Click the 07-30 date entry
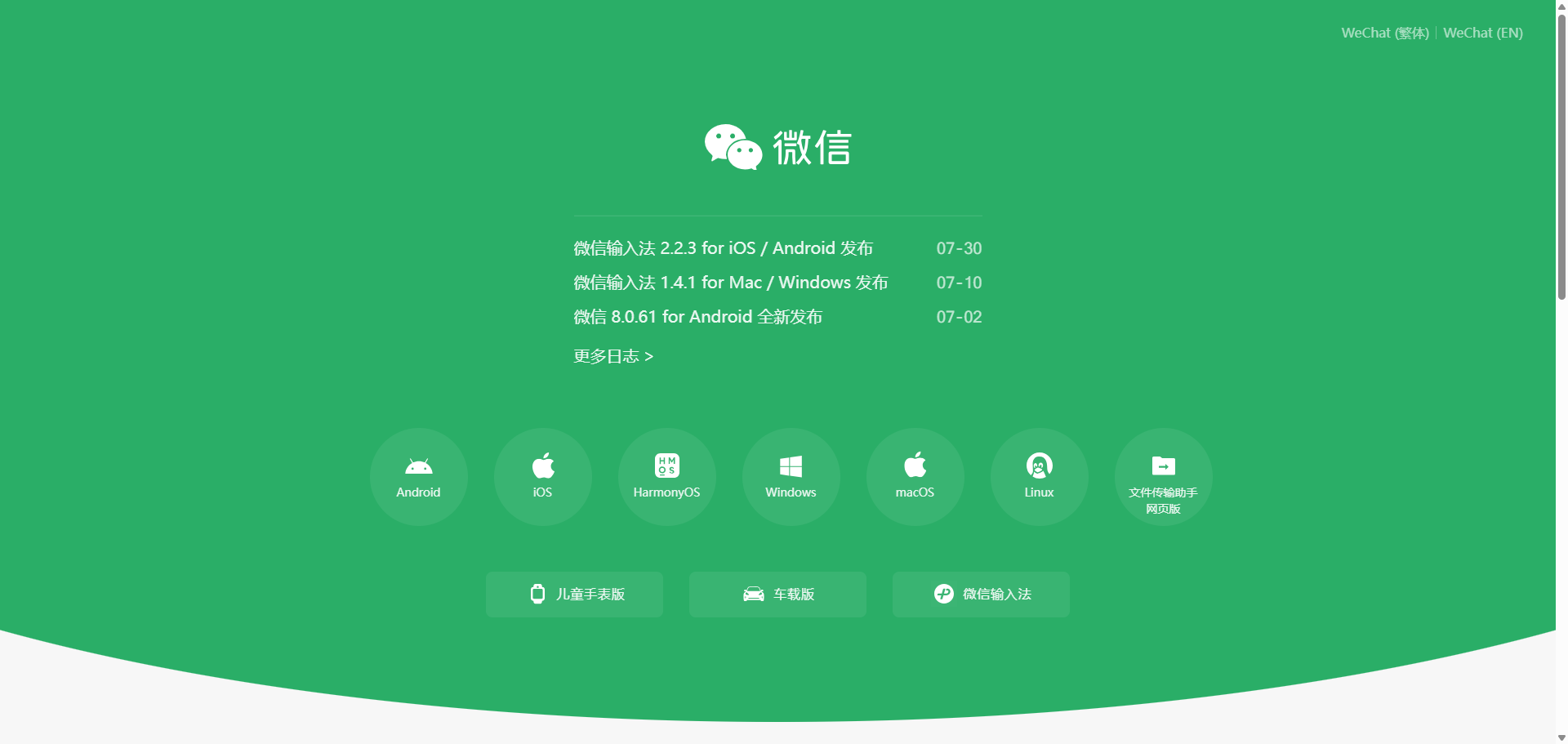The image size is (1568, 744). (x=959, y=248)
